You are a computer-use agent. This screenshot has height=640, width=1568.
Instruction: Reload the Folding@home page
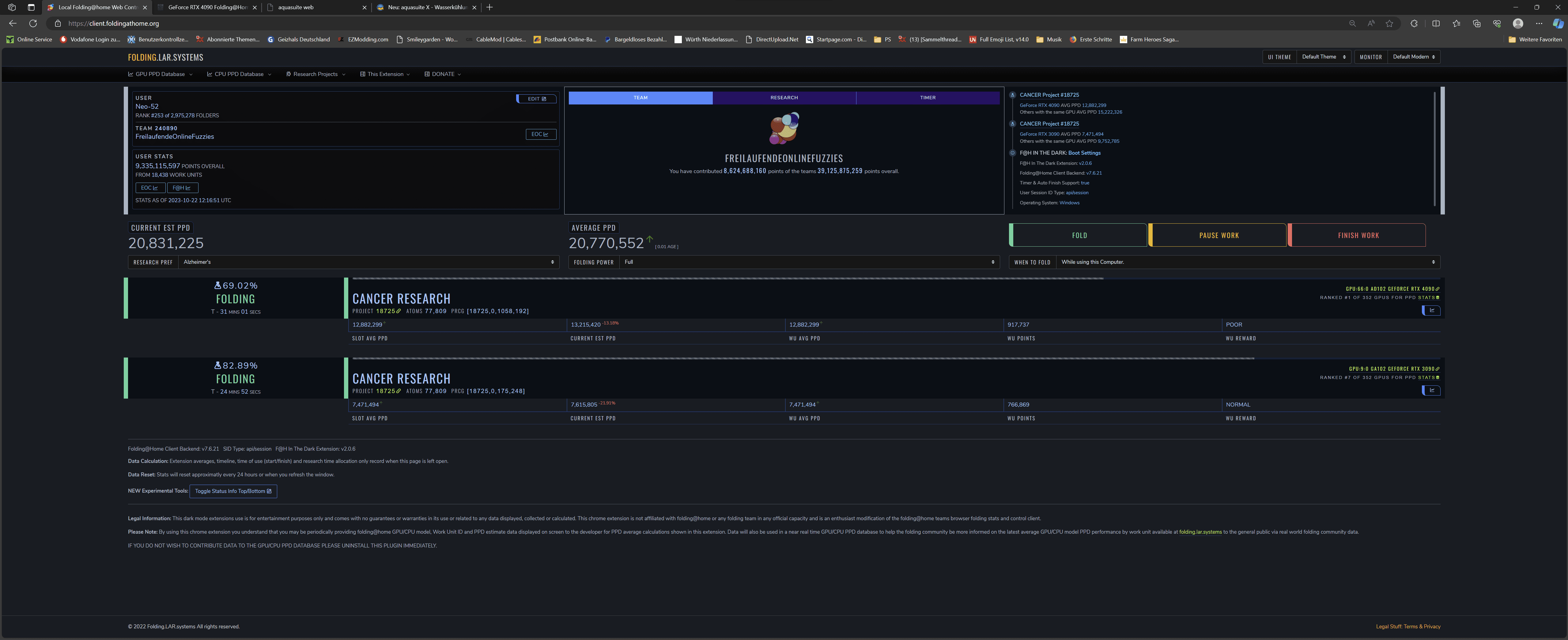click(x=33, y=23)
